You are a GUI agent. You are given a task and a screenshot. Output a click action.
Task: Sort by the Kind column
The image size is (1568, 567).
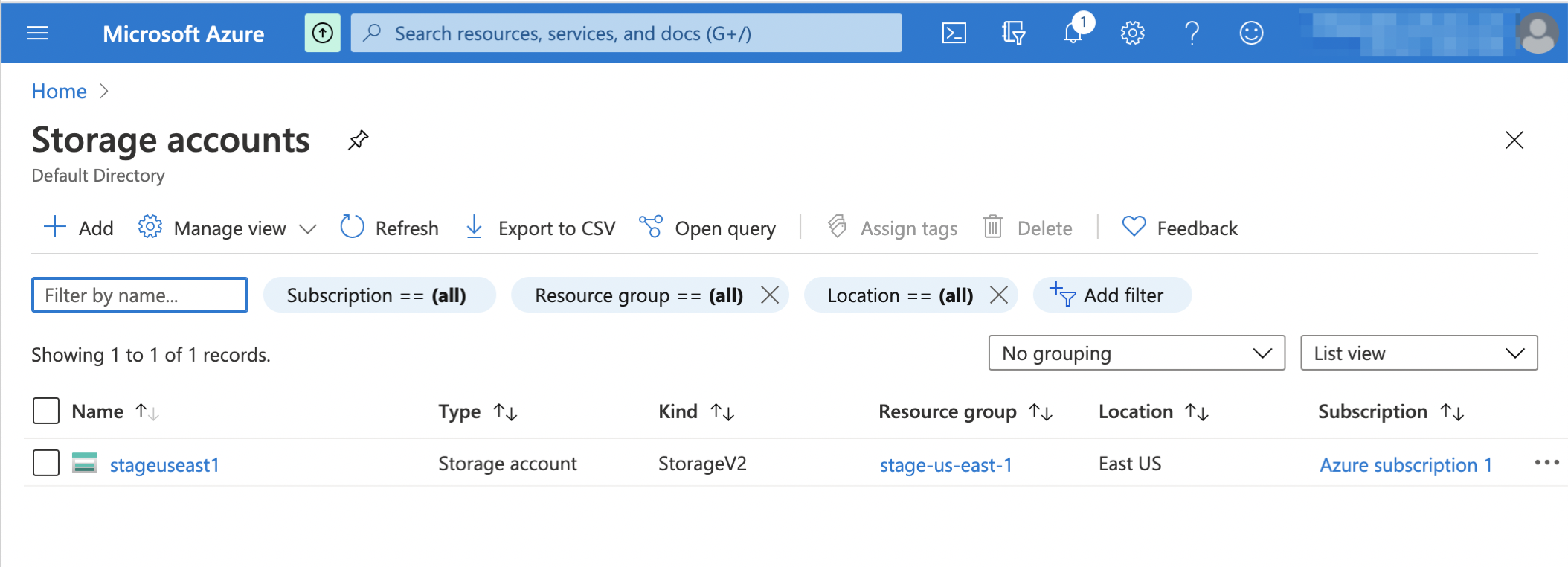(x=696, y=411)
